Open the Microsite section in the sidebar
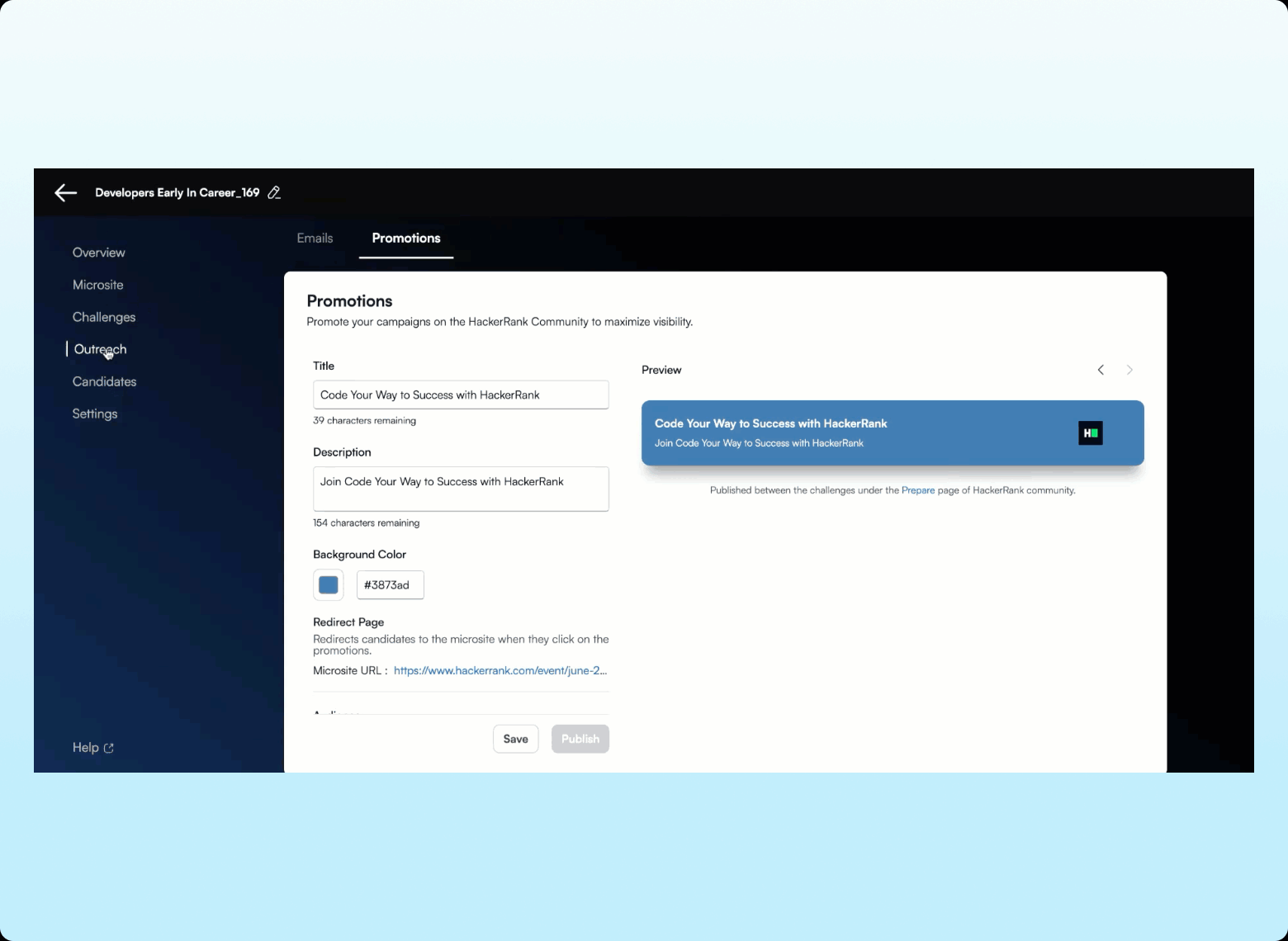The width and height of the screenshot is (1288, 941). [98, 285]
